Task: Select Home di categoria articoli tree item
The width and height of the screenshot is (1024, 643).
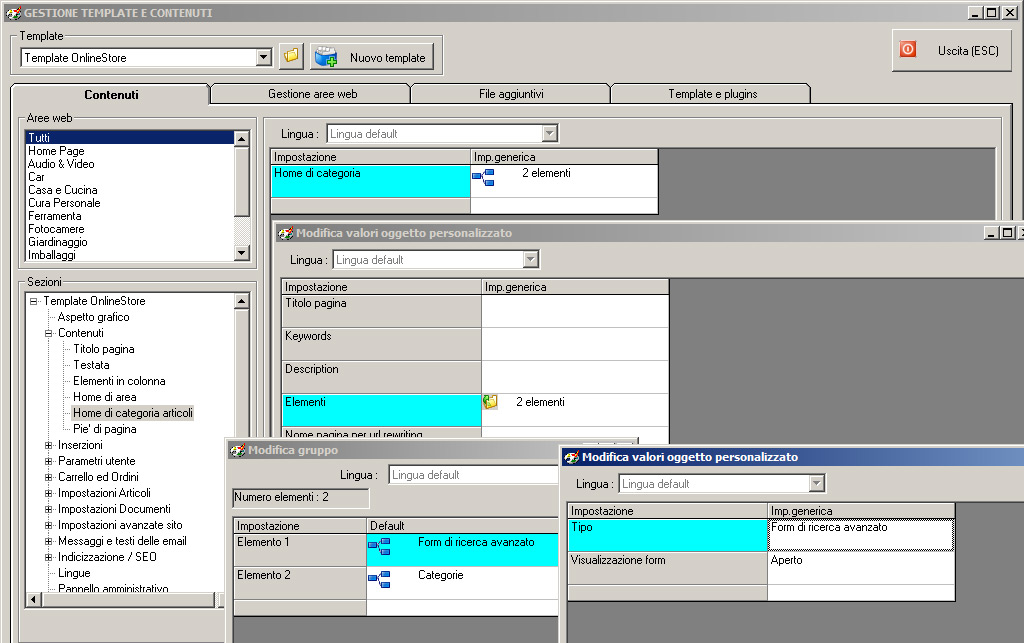Action: (x=133, y=413)
